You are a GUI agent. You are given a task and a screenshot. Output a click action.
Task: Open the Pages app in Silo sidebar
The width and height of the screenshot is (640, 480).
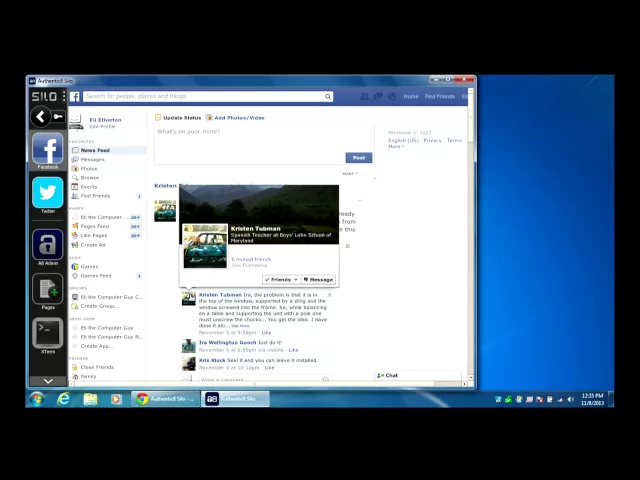pos(48,289)
